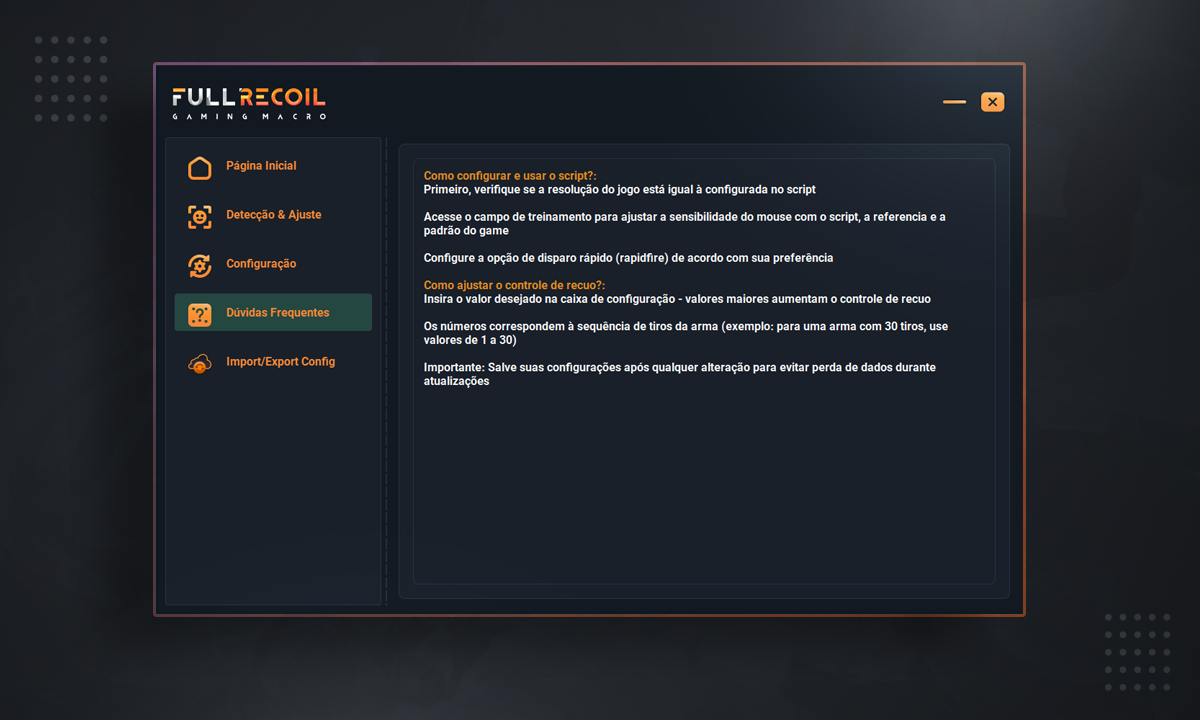Select the Dúvidas Frequentes menu item

coord(273,312)
